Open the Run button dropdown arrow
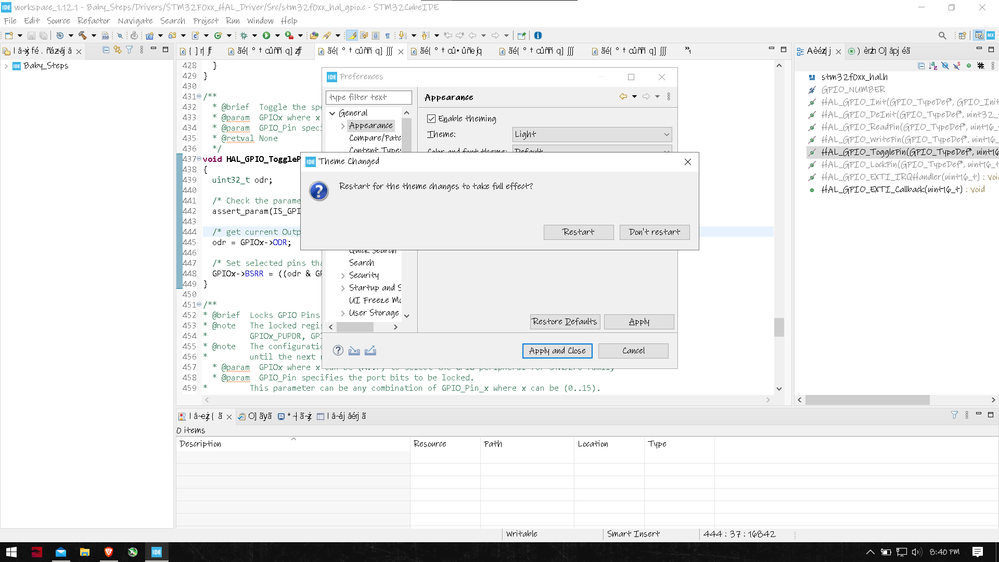999x562 pixels. point(277,36)
